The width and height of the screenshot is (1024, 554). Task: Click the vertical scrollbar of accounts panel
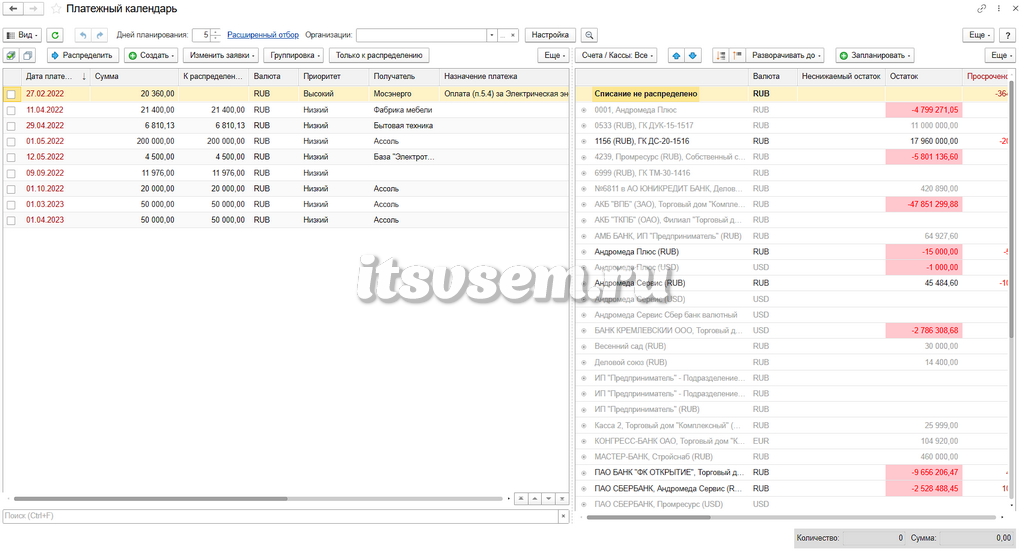click(x=1011, y=209)
